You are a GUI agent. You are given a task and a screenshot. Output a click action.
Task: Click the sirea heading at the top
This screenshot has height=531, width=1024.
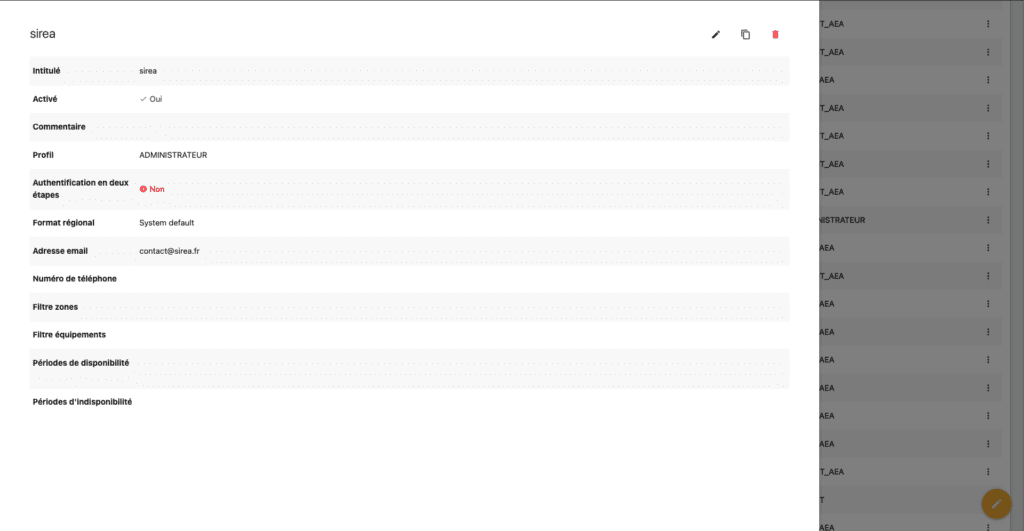tap(43, 34)
